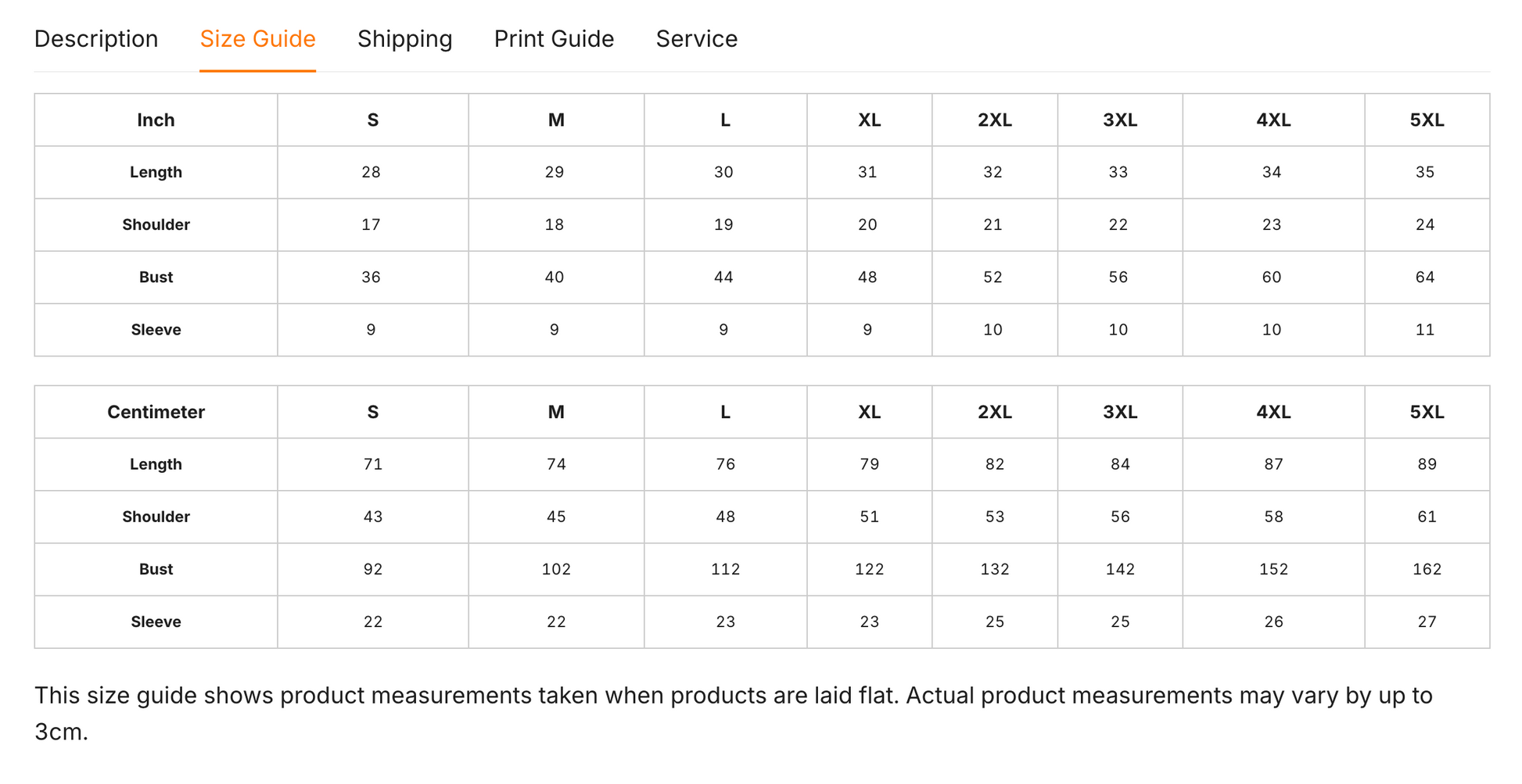This screenshot has width=1522, height=784.
Task: Click the Inch table header cell
Action: [x=156, y=120]
